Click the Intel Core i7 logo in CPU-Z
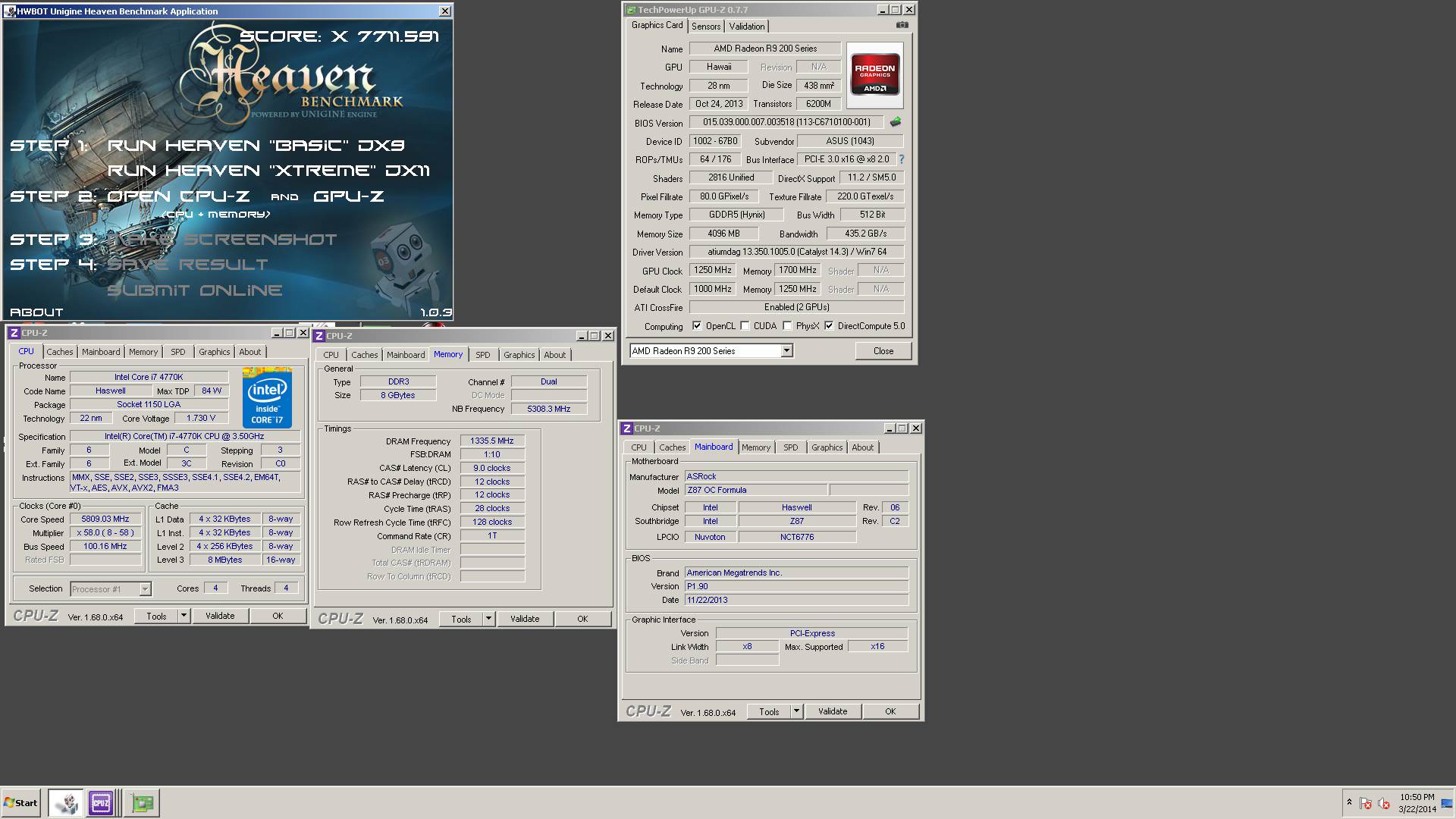The height and width of the screenshot is (819, 1456). coord(267,398)
